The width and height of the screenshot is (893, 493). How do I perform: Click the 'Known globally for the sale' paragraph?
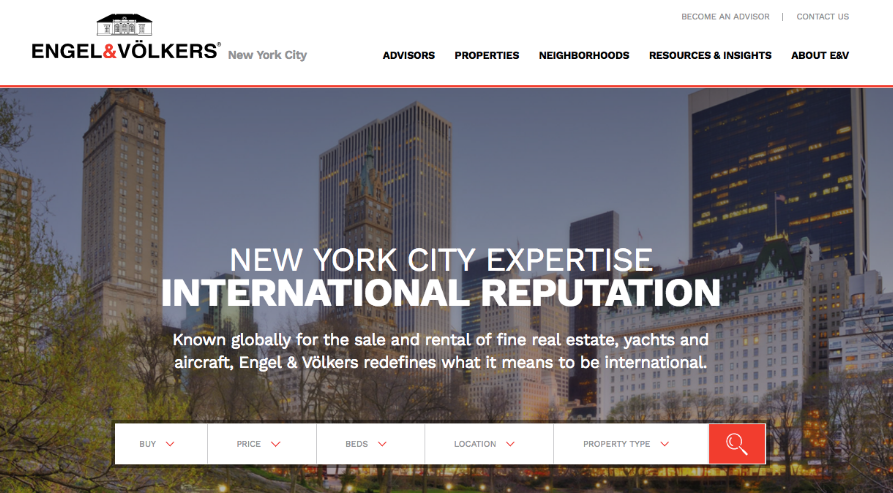[x=441, y=351]
